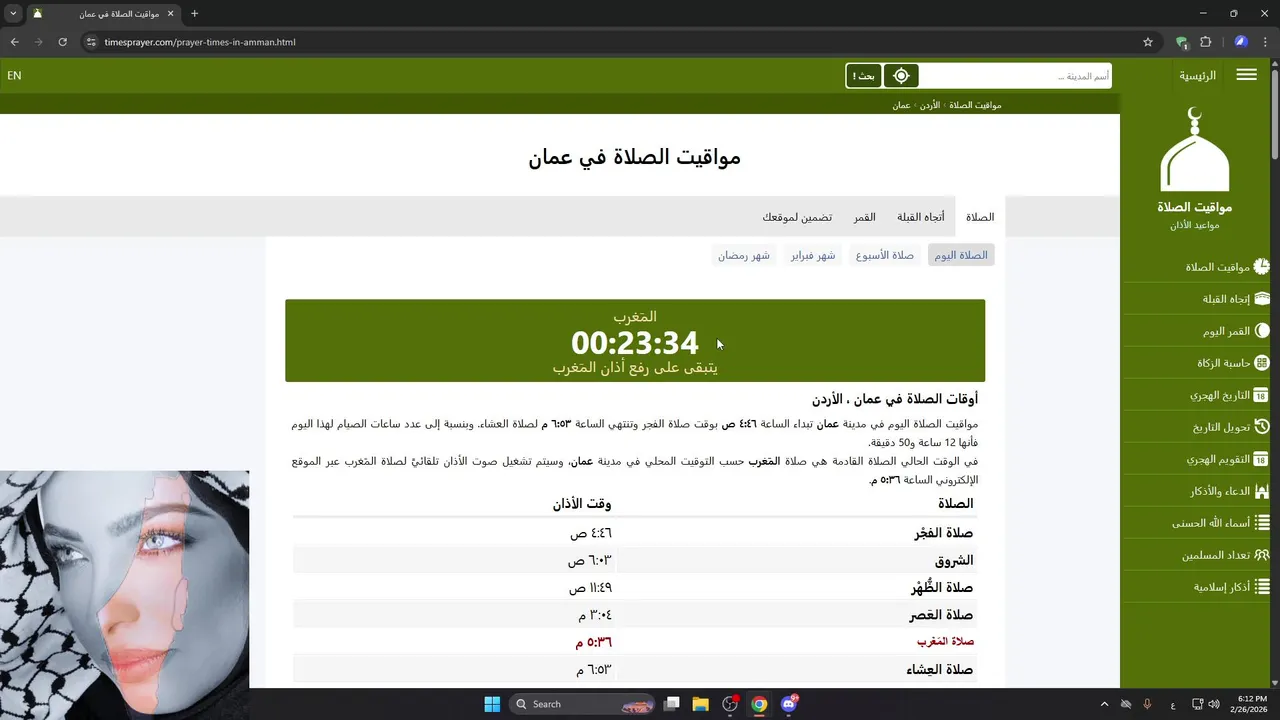Click الأردن breadcrumb link
The height and width of the screenshot is (720, 1280).
click(x=930, y=105)
